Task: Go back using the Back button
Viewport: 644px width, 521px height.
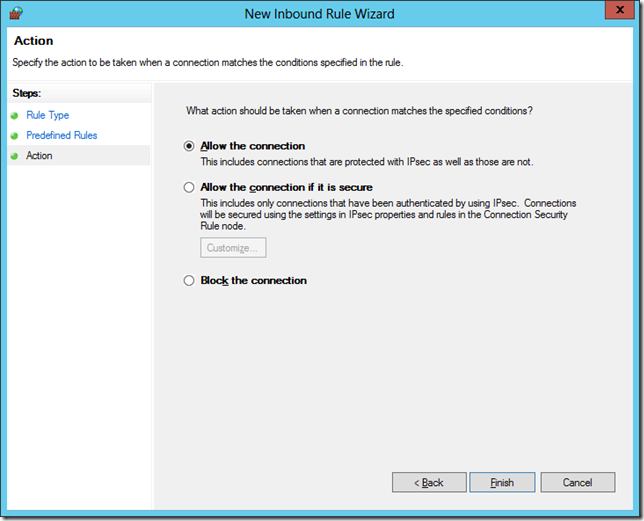Action: 429,483
